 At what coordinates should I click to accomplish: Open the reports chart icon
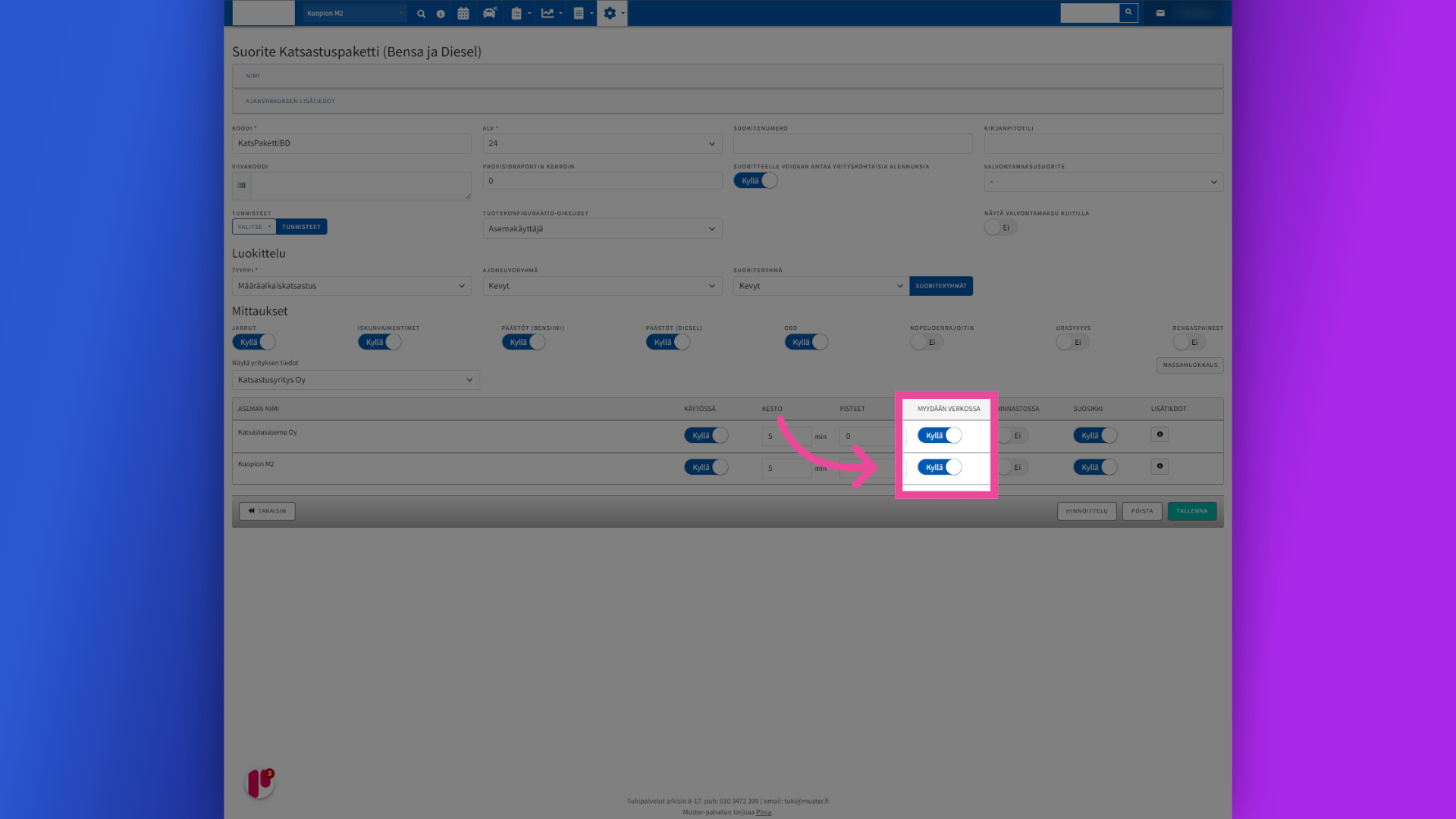tap(551, 14)
